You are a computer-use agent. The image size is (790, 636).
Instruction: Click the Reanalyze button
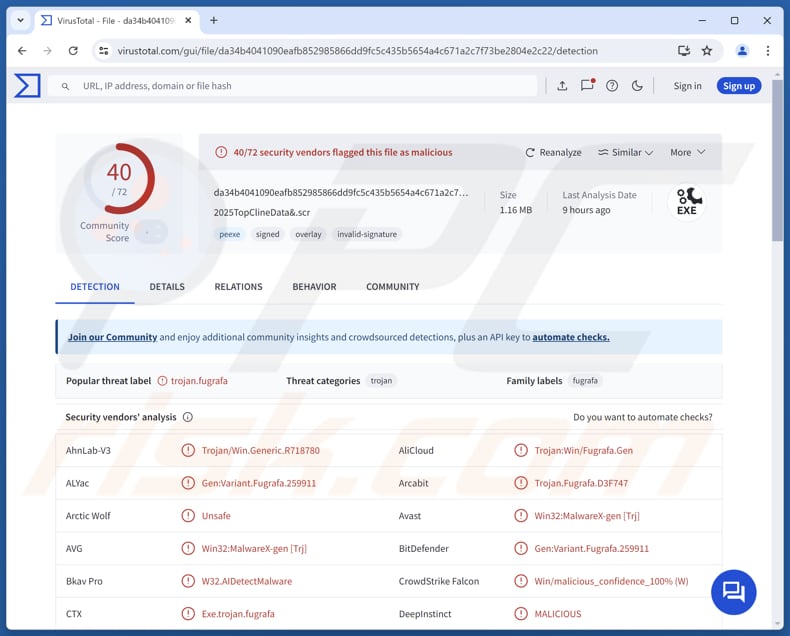(553, 153)
